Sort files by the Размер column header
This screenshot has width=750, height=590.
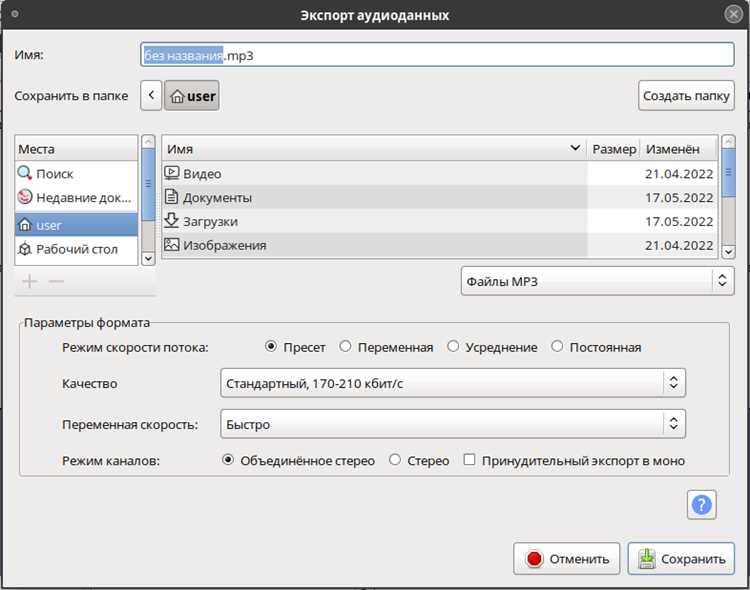pos(614,149)
